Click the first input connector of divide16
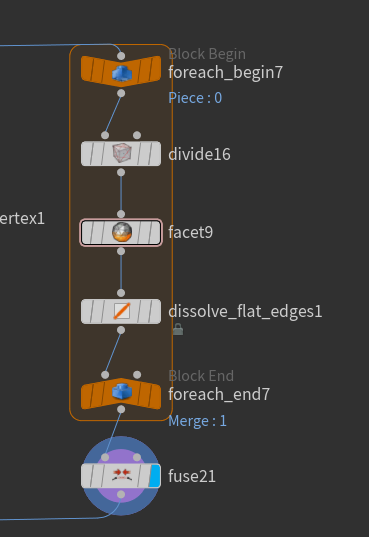This screenshot has height=537, width=369. point(105,135)
